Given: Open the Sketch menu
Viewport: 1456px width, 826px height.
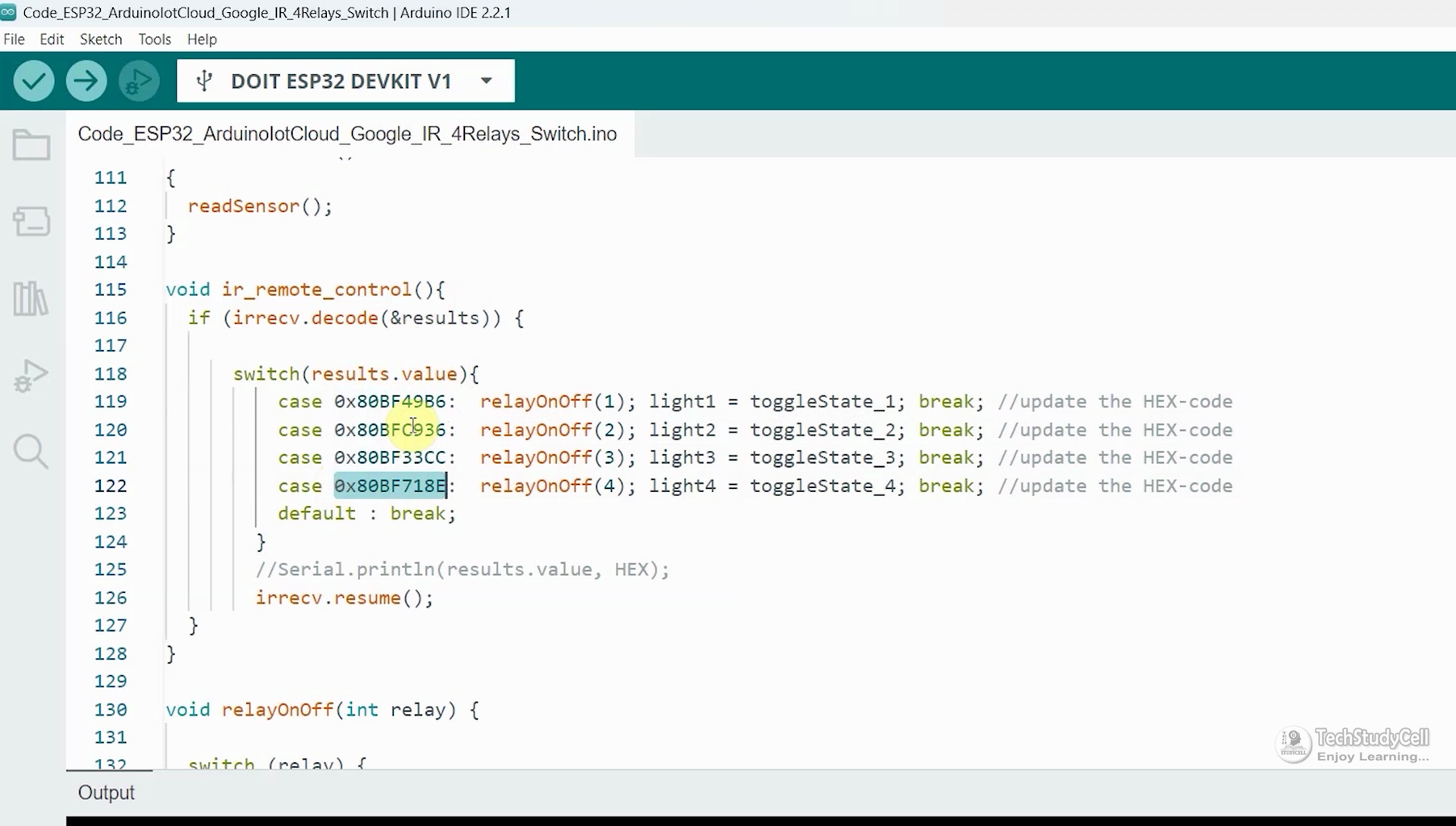Looking at the screenshot, I should [101, 39].
